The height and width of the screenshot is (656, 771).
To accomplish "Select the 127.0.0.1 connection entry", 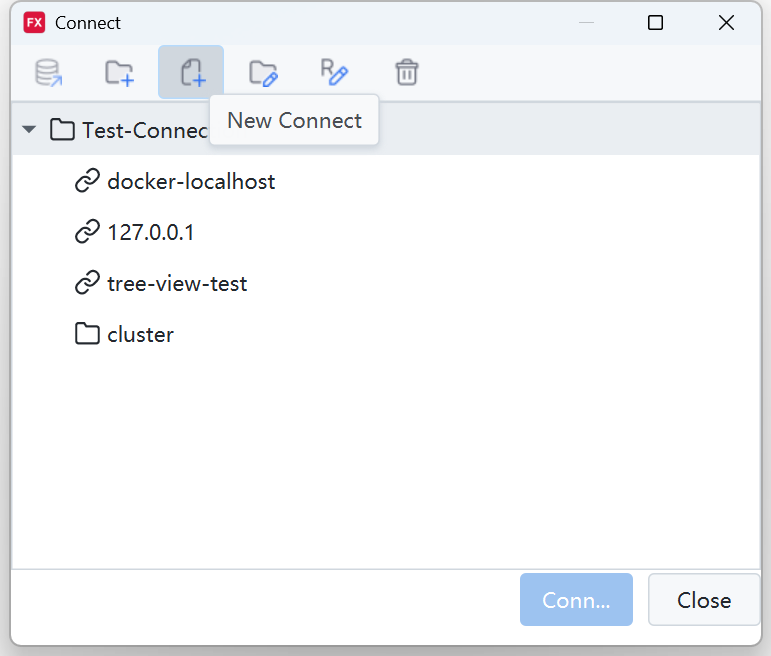I will pyautogui.click(x=151, y=233).
